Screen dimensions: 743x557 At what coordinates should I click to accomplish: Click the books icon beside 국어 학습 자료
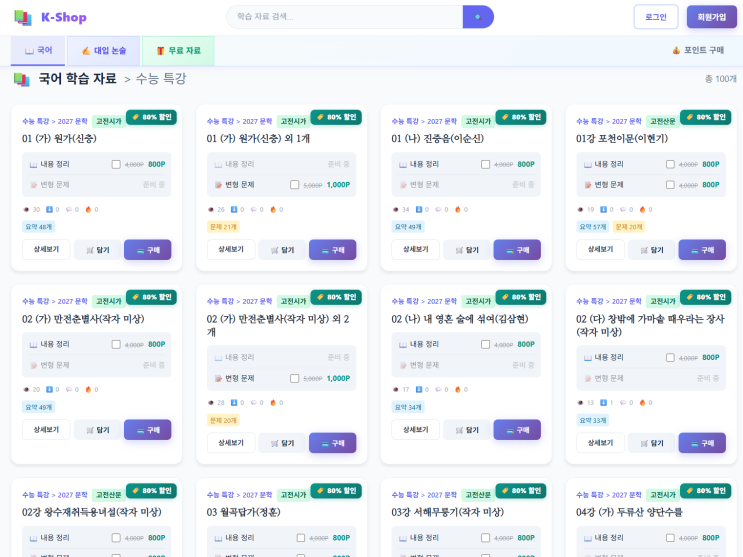22,79
